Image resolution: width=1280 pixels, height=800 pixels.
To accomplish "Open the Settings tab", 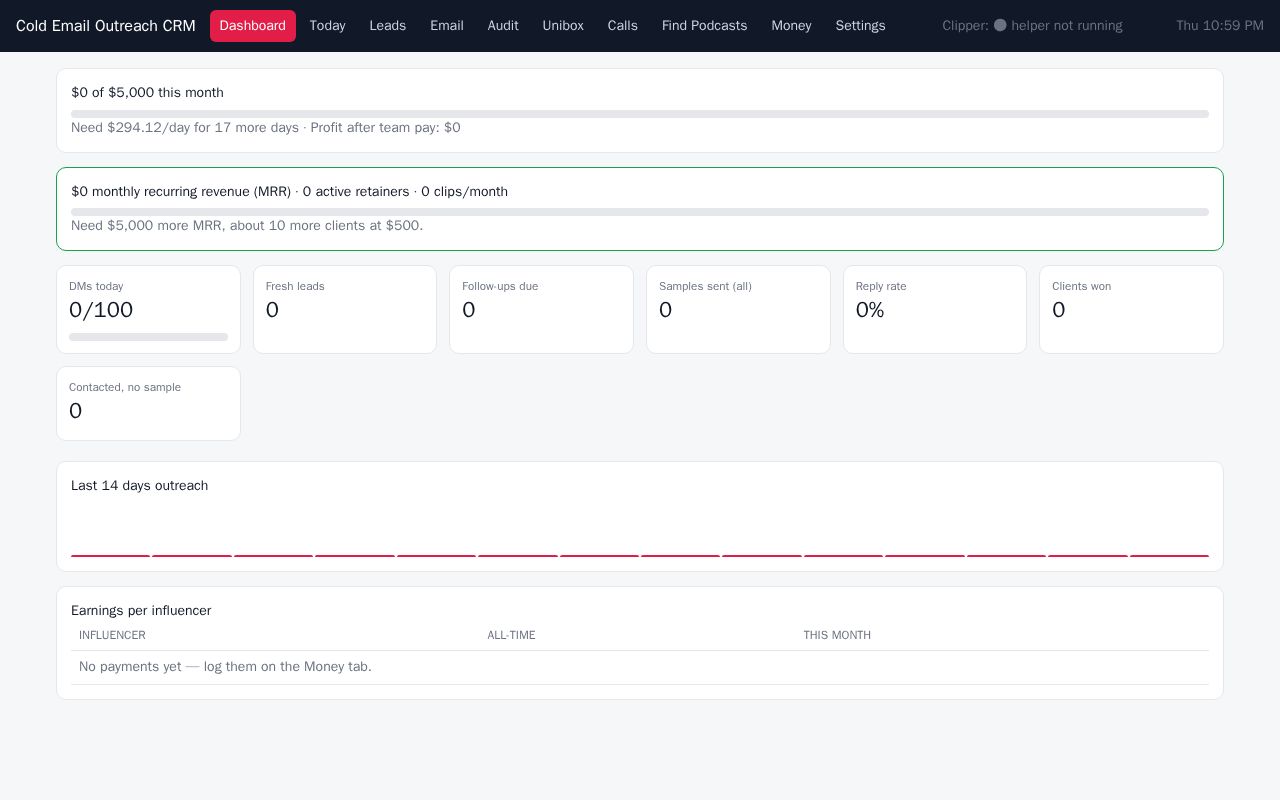I will [861, 26].
